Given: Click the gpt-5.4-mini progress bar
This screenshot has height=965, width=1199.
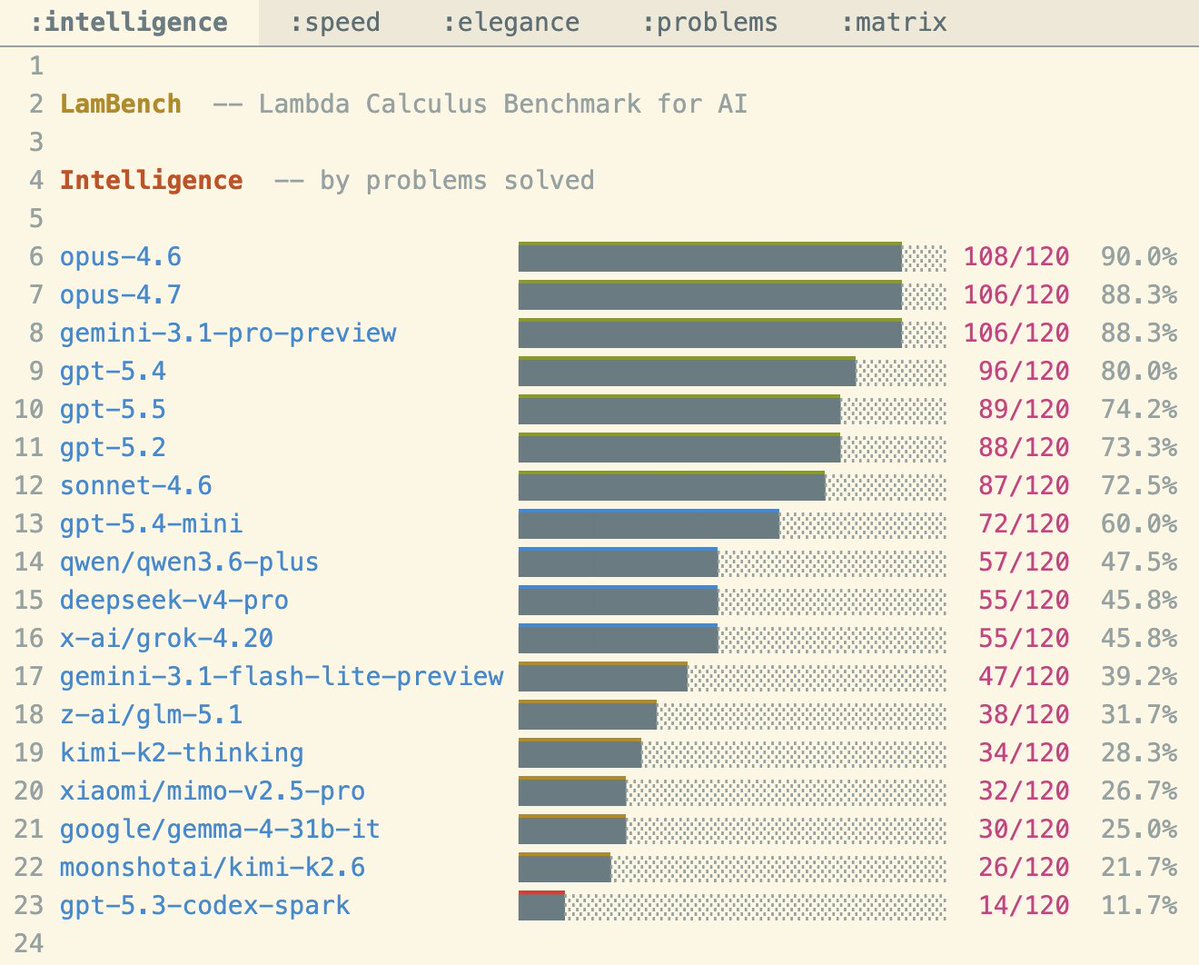Looking at the screenshot, I should point(733,525).
